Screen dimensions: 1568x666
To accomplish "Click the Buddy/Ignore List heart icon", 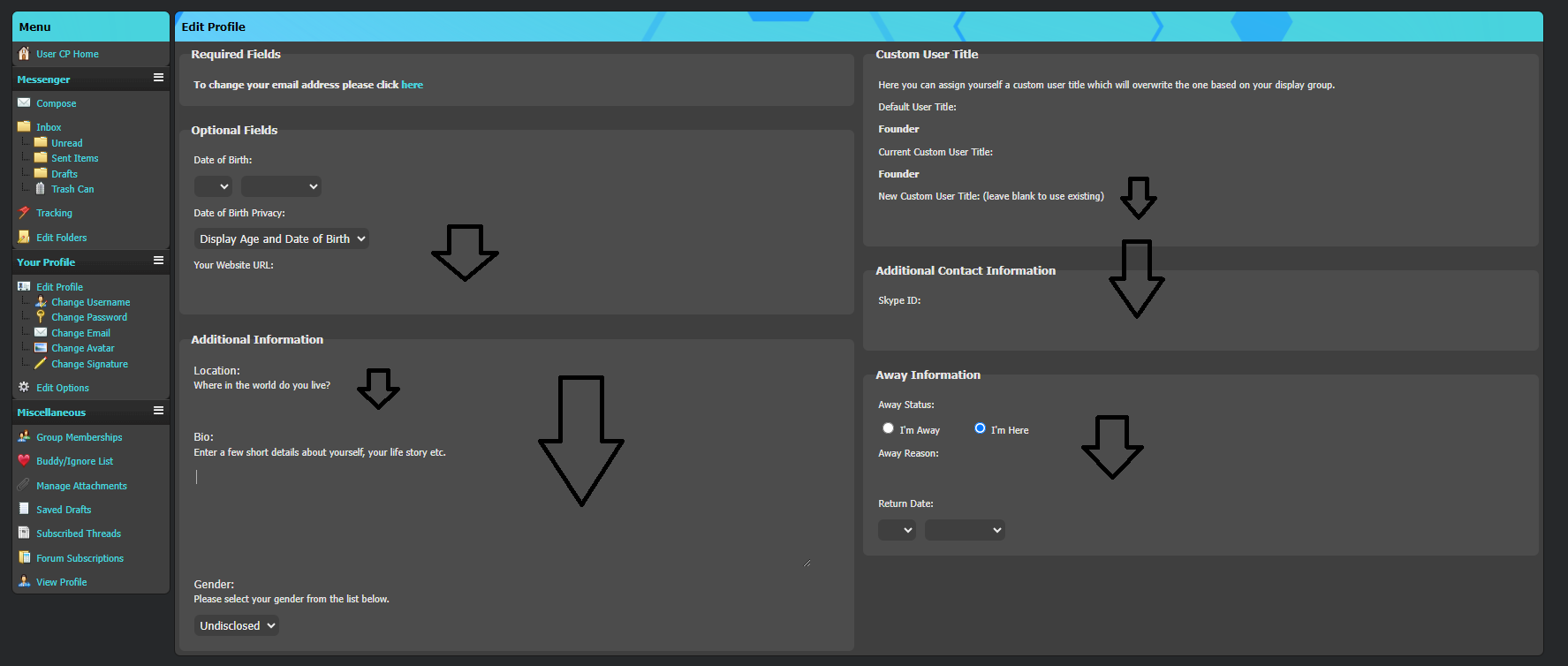I will point(24,460).
